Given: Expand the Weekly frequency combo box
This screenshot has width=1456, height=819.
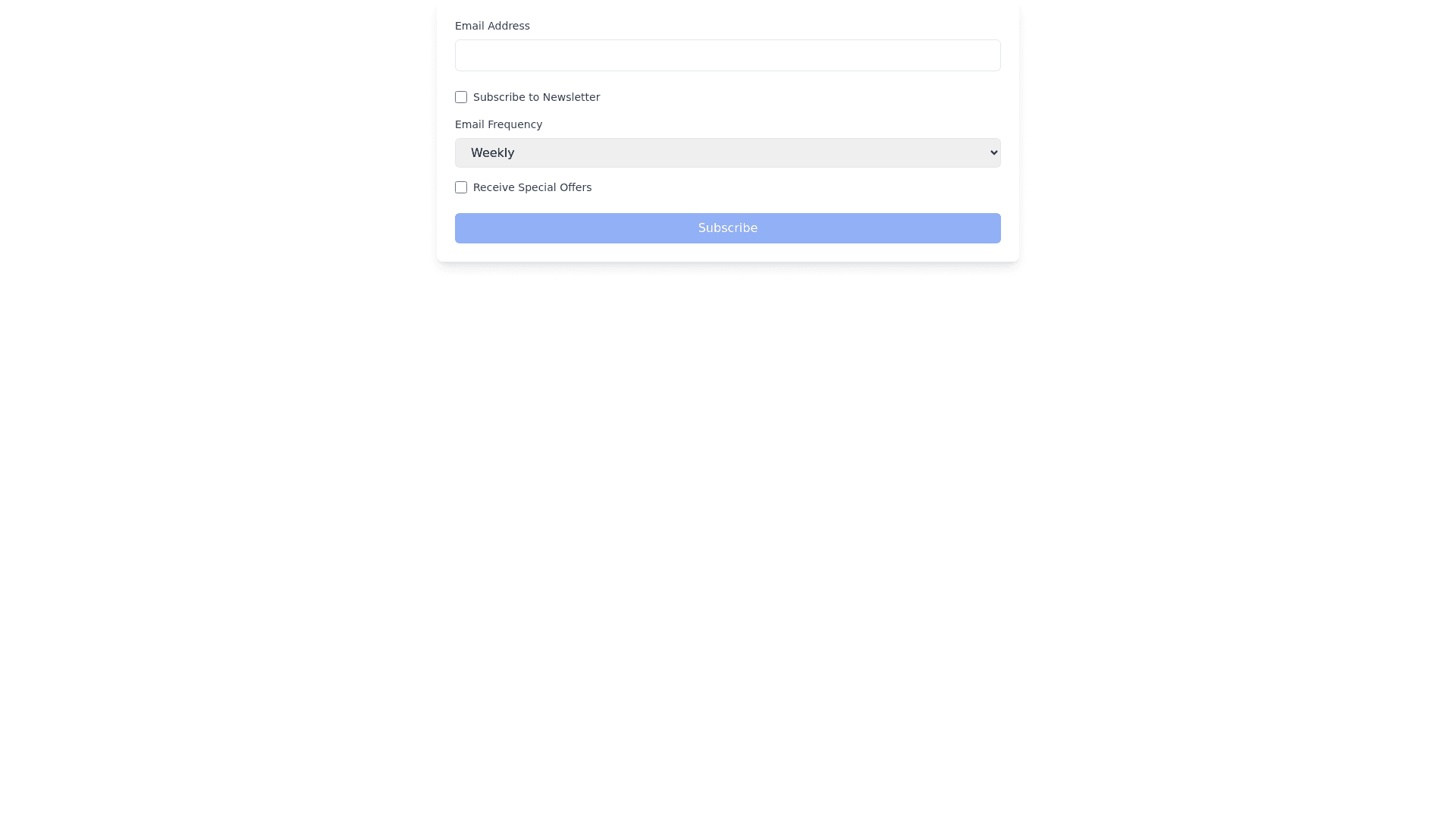Looking at the screenshot, I should [727, 152].
